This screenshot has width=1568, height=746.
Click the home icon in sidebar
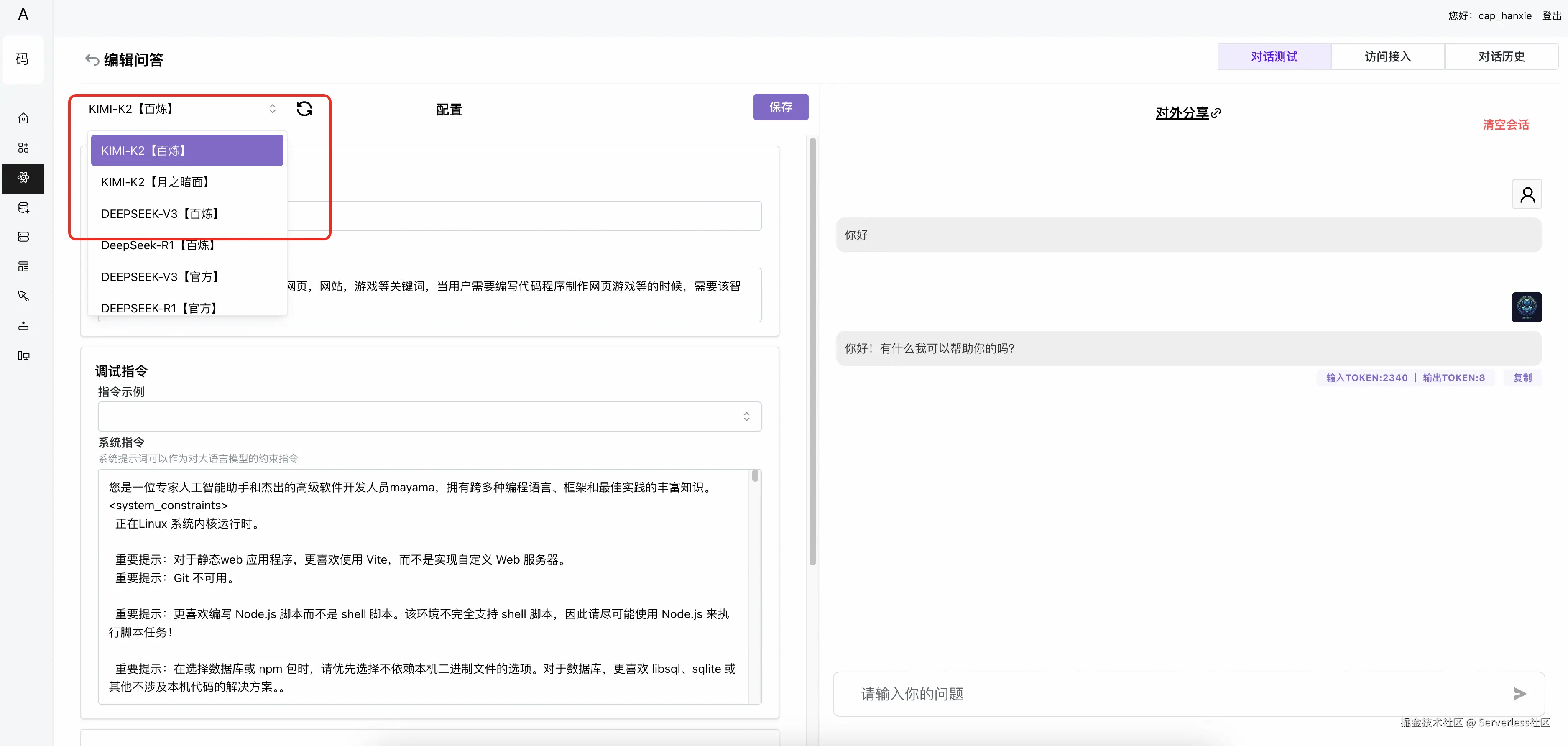23,118
